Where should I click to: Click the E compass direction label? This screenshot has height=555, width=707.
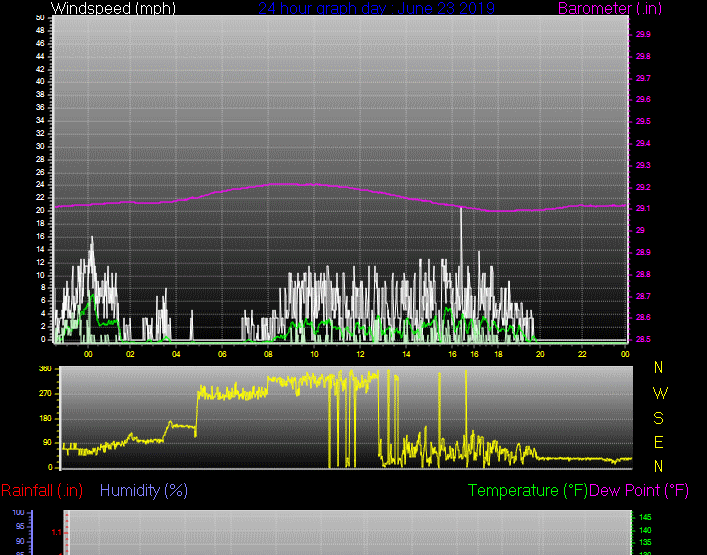click(x=658, y=442)
